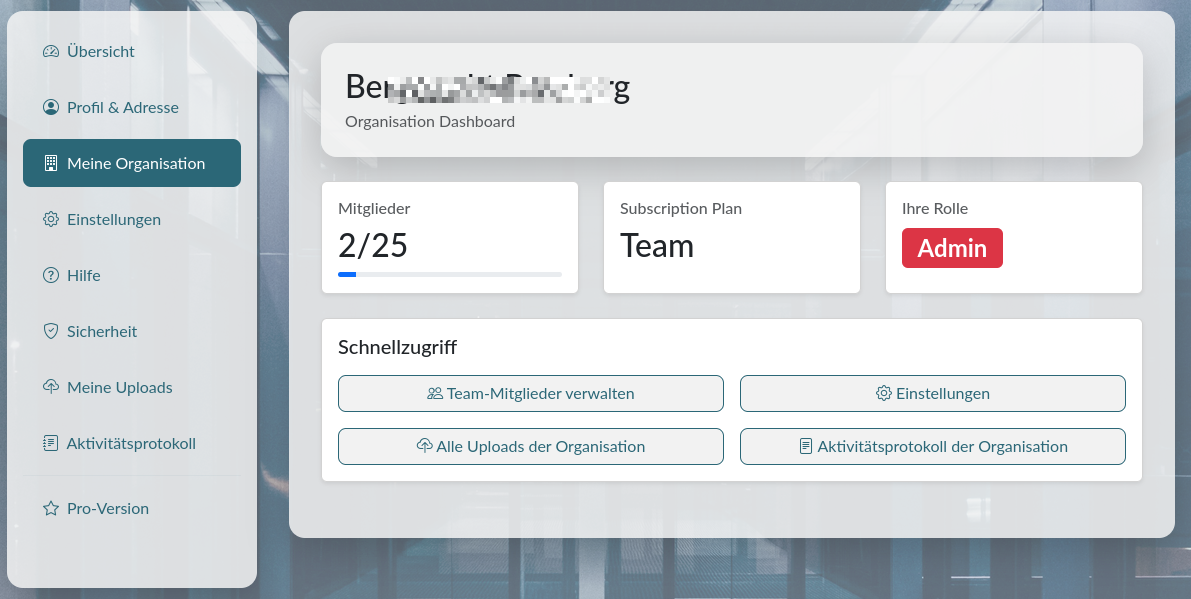This screenshot has height=599, width=1191.
Task: Open Einstellungen from the sidebar
Action: 132,219
